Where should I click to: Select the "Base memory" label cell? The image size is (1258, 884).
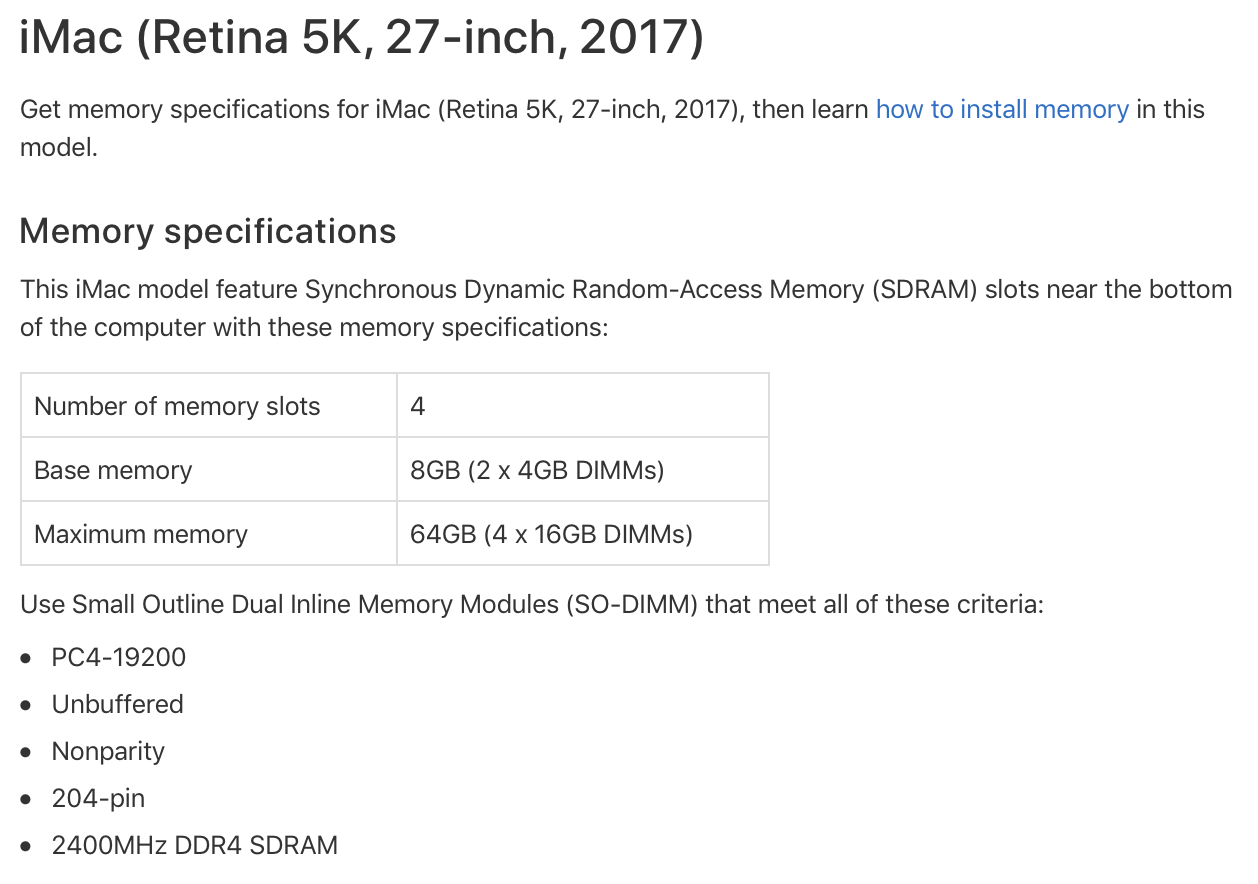(x=209, y=470)
